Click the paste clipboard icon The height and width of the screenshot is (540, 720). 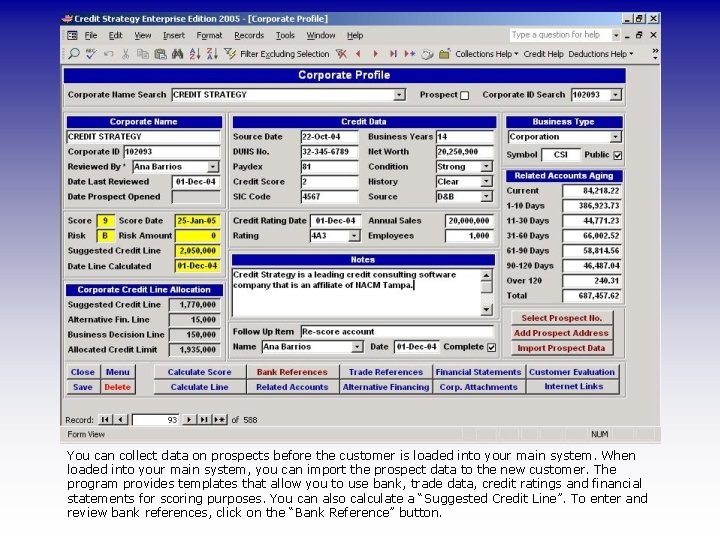pyautogui.click(x=160, y=54)
